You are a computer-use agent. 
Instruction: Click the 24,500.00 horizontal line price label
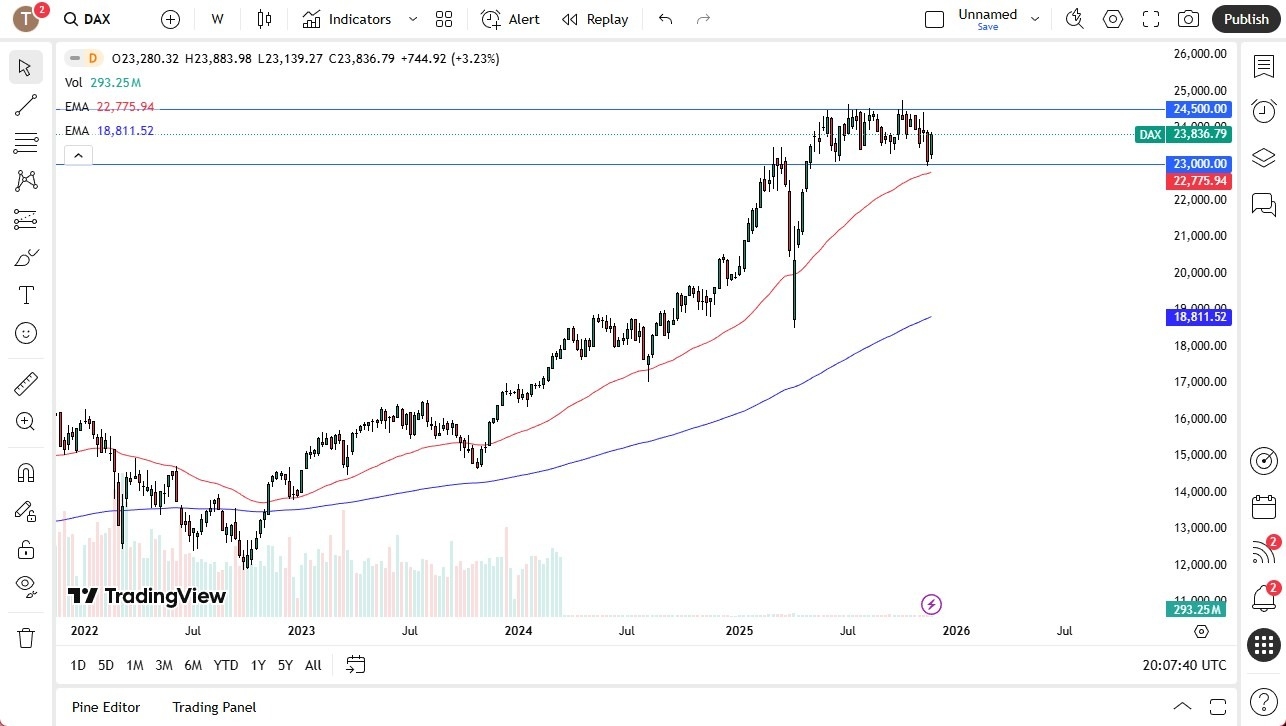point(1198,109)
